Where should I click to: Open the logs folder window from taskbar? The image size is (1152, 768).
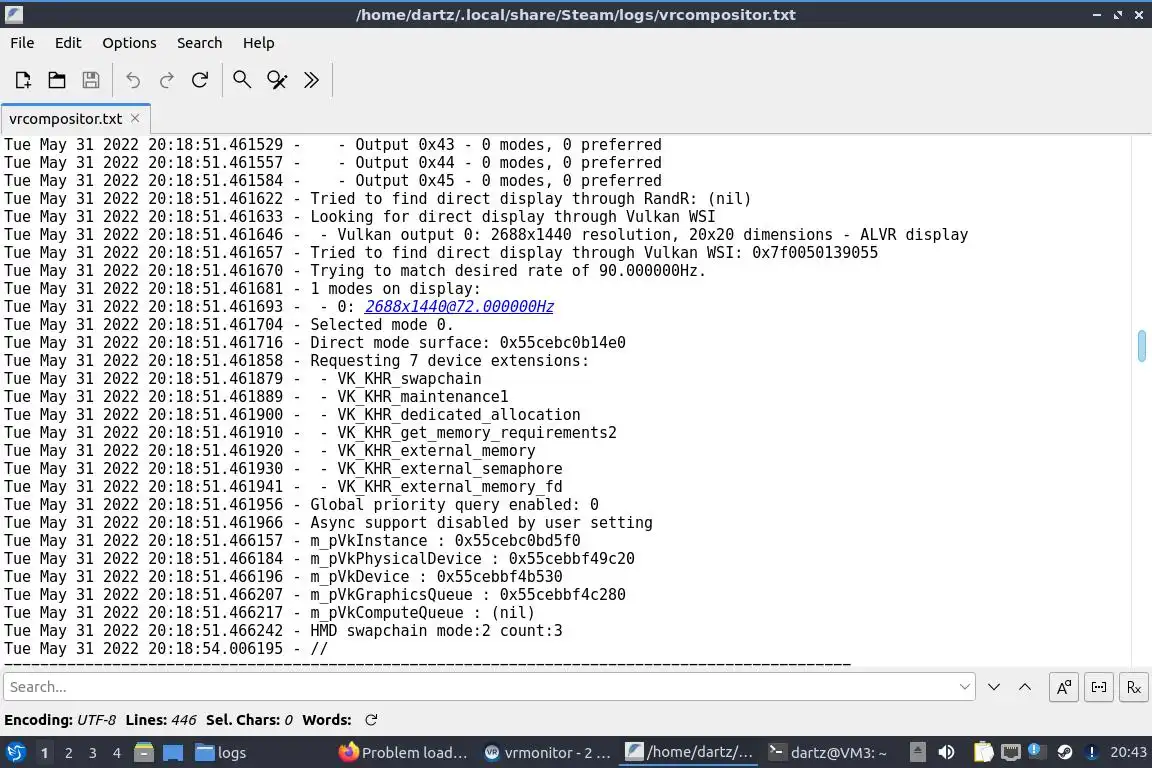220,753
